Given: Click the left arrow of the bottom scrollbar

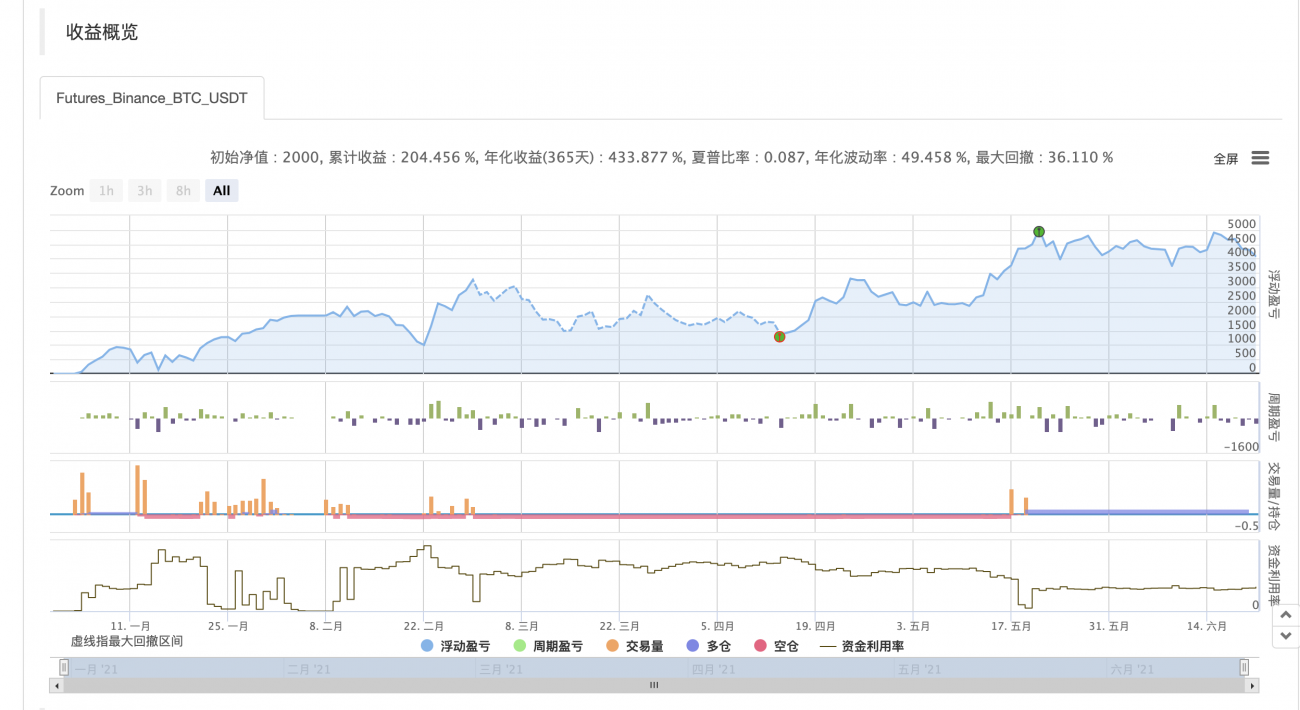Looking at the screenshot, I should point(55,685).
